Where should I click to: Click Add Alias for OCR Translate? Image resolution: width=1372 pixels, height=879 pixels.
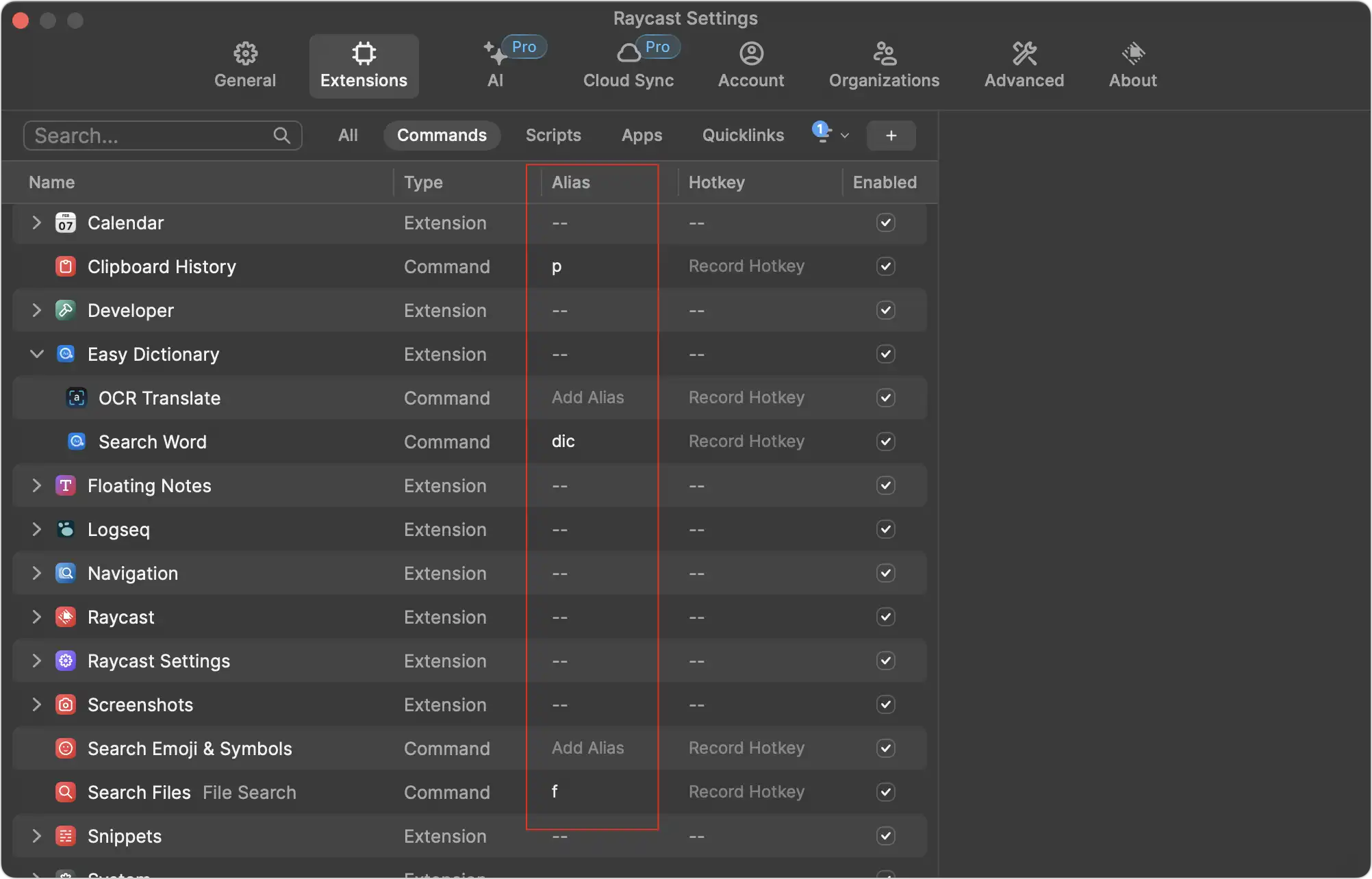(587, 398)
